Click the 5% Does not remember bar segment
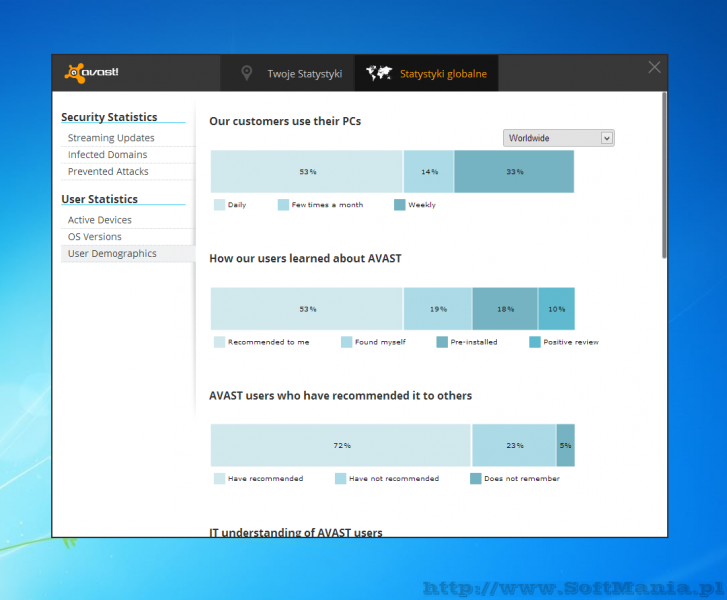The image size is (727, 600). (565, 445)
